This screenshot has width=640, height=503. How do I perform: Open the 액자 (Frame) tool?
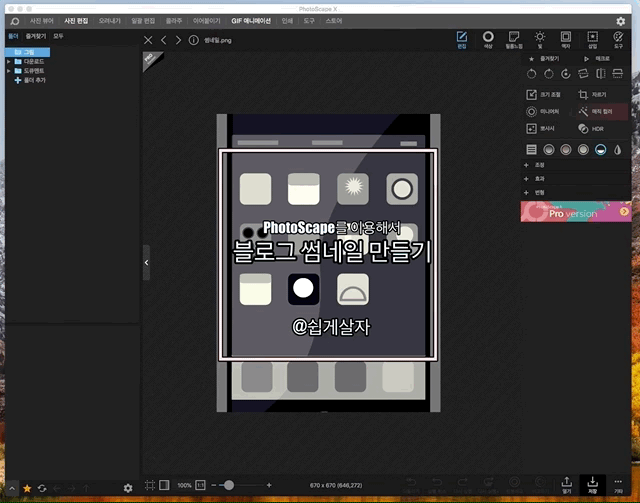tap(566, 40)
